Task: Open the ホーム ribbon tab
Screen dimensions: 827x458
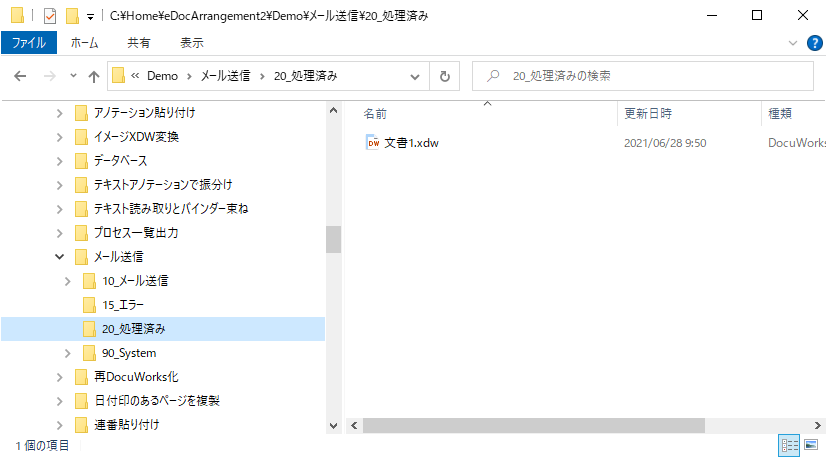Action: tap(84, 43)
